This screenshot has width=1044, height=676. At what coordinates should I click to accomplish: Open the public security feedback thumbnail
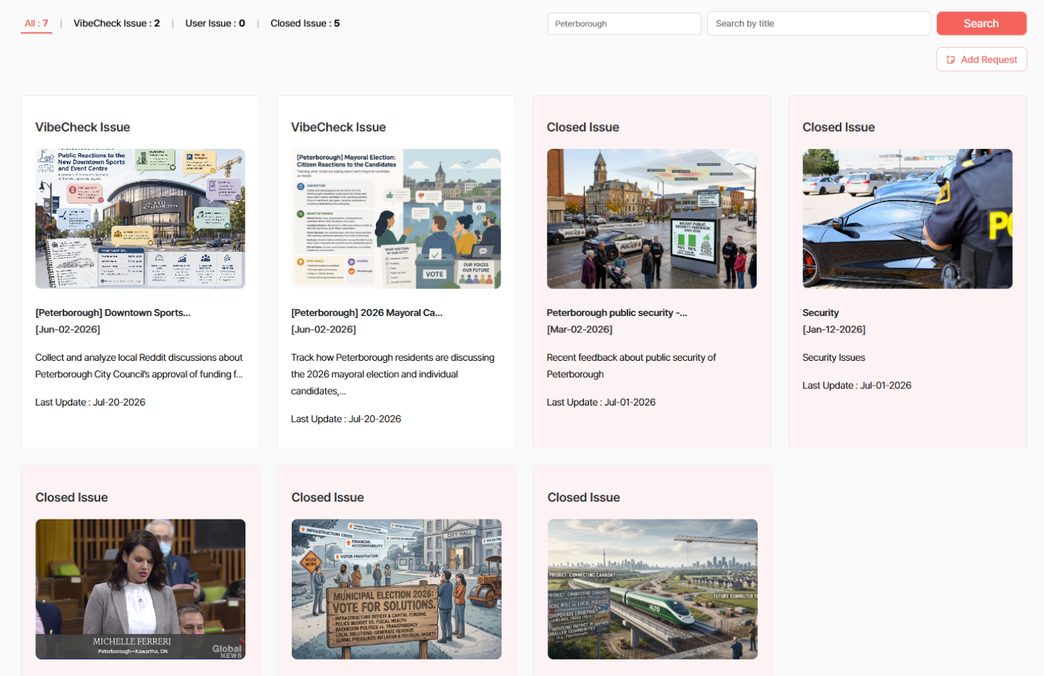coord(651,218)
